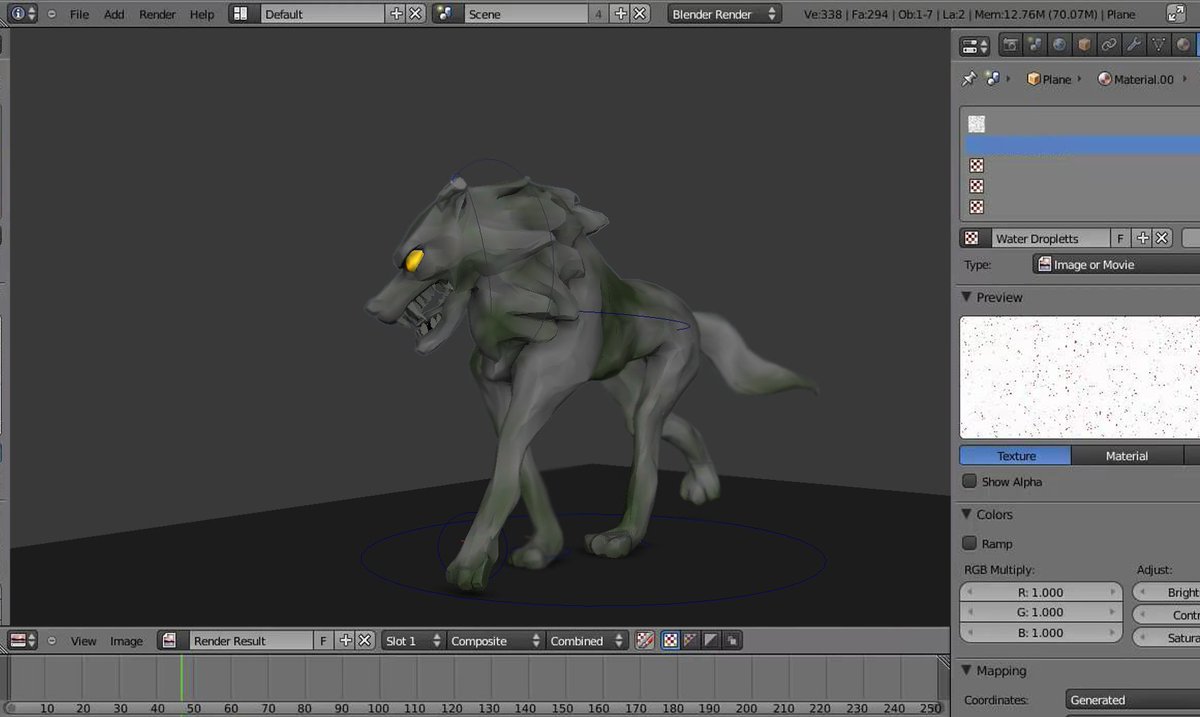Add a new screen layout next to Default
This screenshot has height=717, width=1200.
coord(396,14)
